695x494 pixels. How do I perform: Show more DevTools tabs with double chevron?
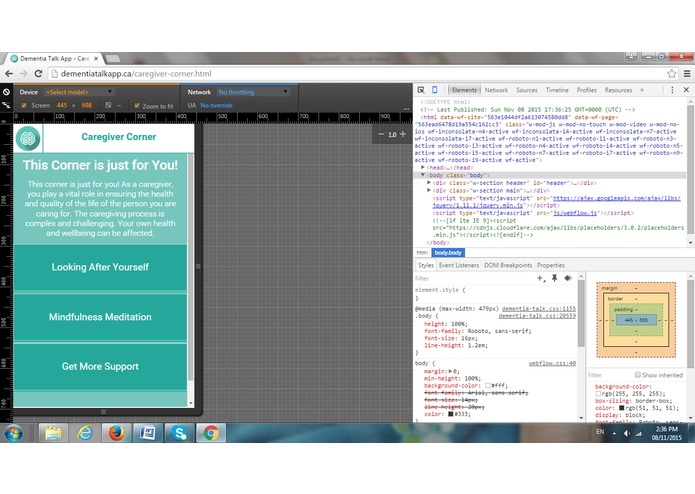coord(641,90)
